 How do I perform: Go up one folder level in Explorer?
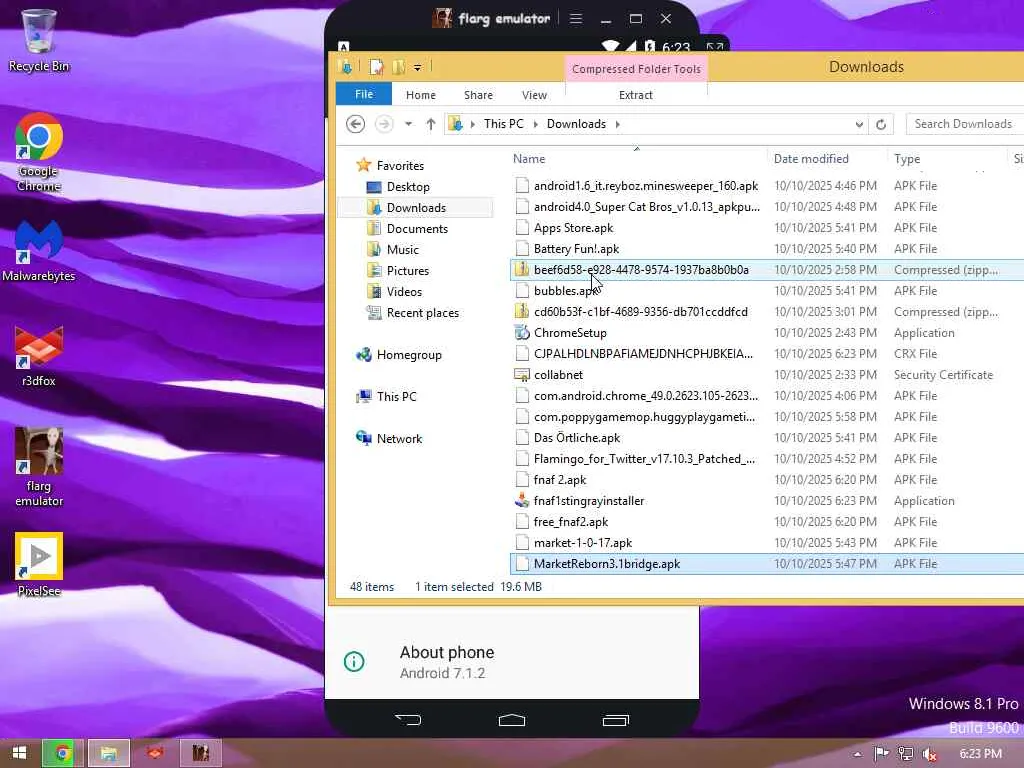tap(430, 123)
